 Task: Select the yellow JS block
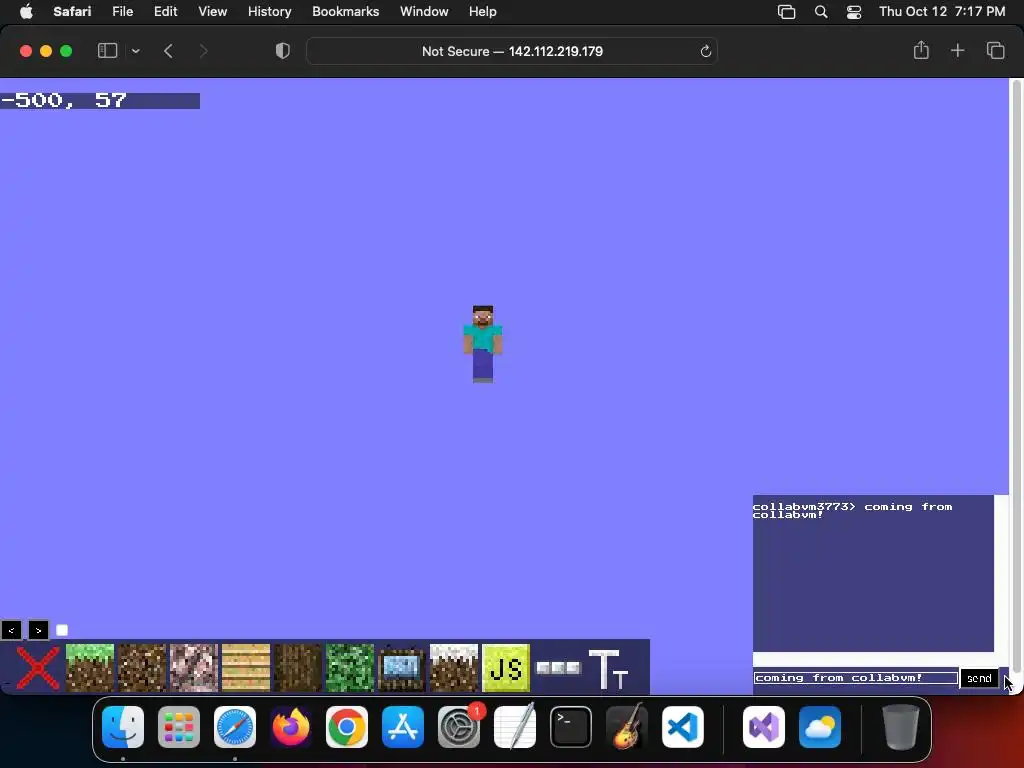[x=506, y=667]
